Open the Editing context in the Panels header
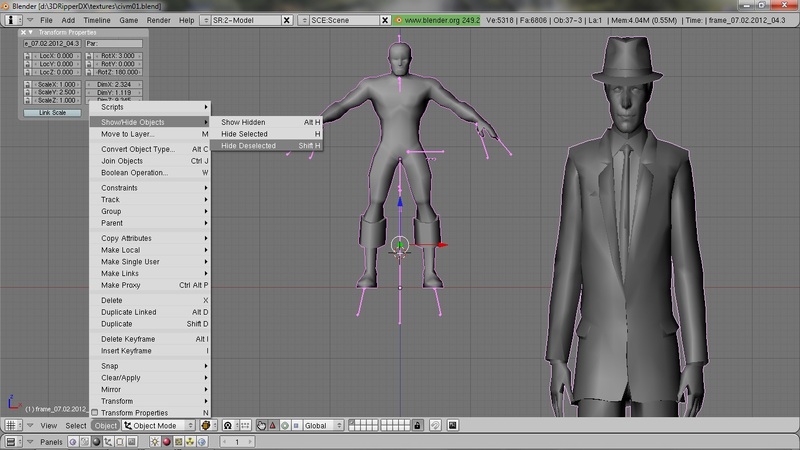Image resolution: width=800 pixels, height=450 pixels. pyautogui.click(x=120, y=442)
